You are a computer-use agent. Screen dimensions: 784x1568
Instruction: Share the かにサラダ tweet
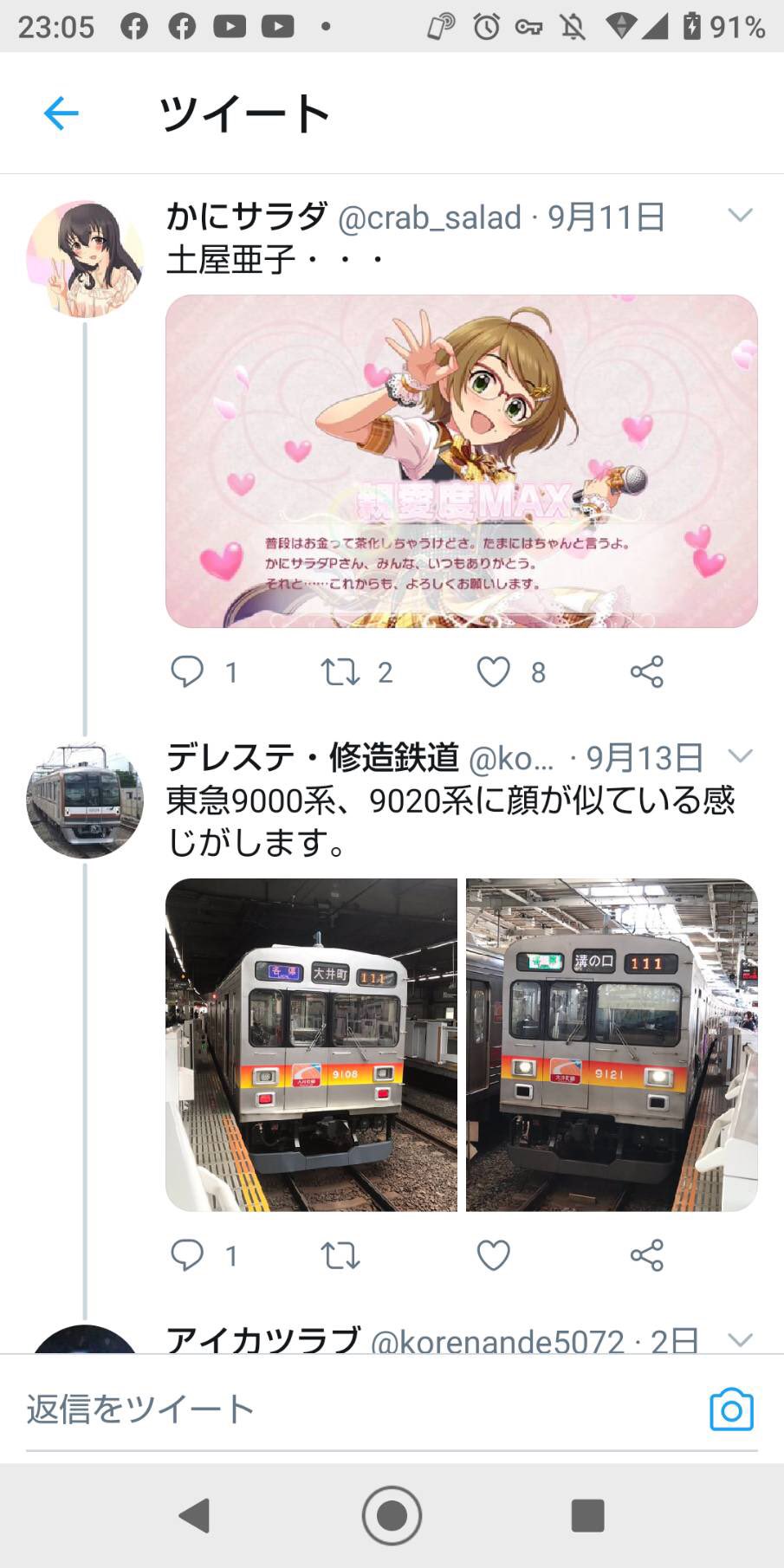(647, 671)
